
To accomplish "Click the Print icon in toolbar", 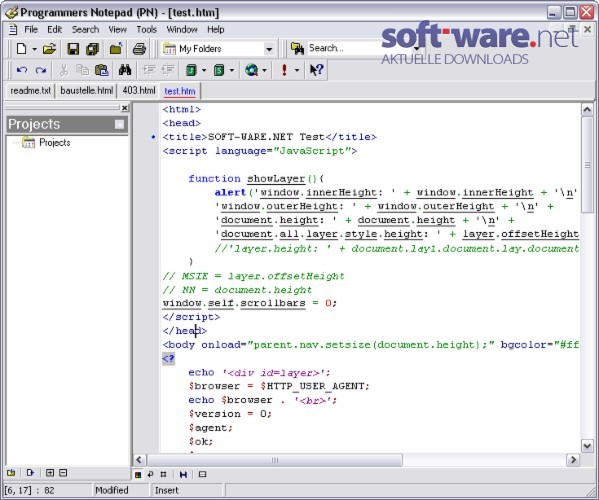I will pyautogui.click(x=139, y=49).
